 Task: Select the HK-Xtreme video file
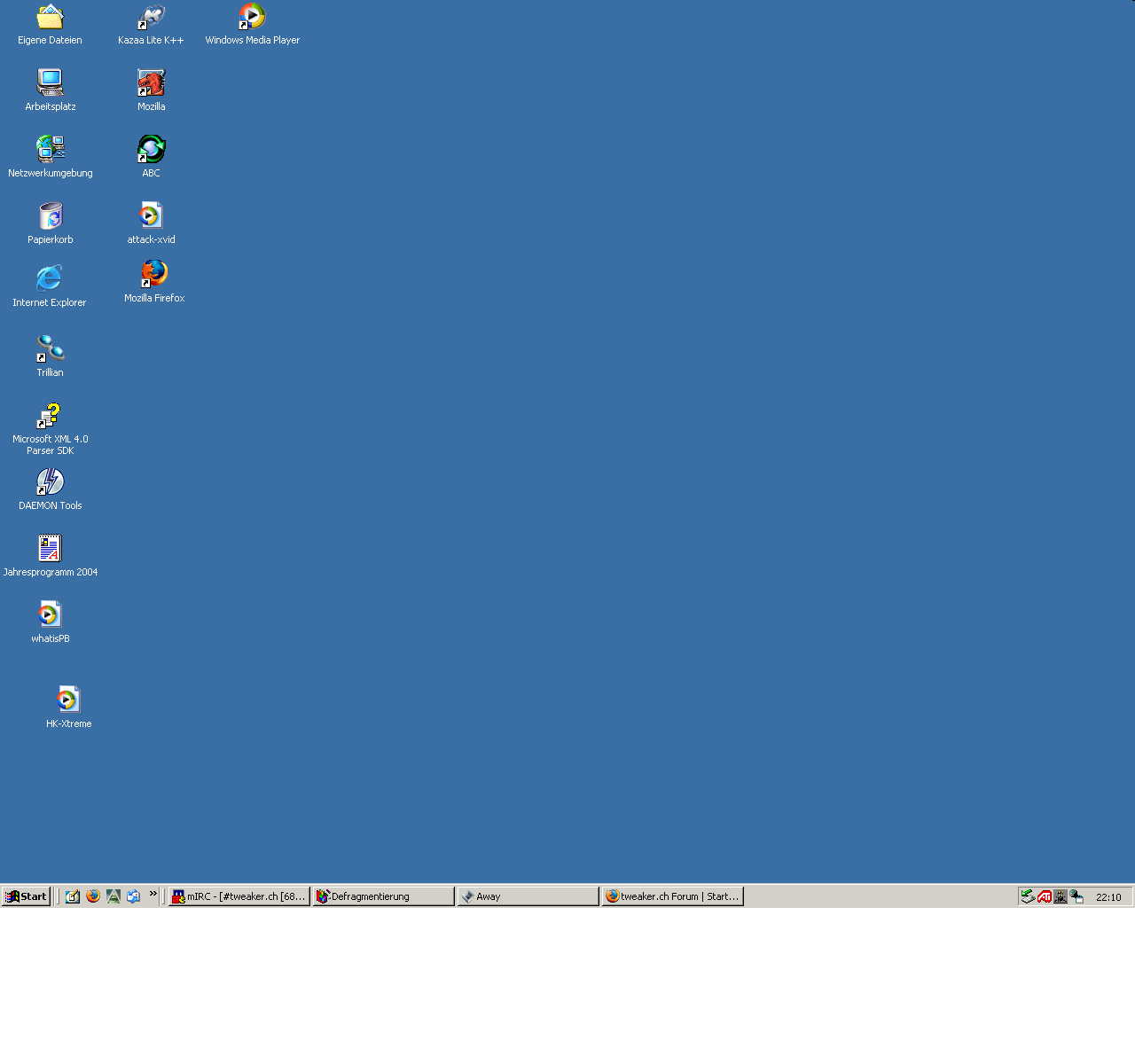tap(68, 700)
